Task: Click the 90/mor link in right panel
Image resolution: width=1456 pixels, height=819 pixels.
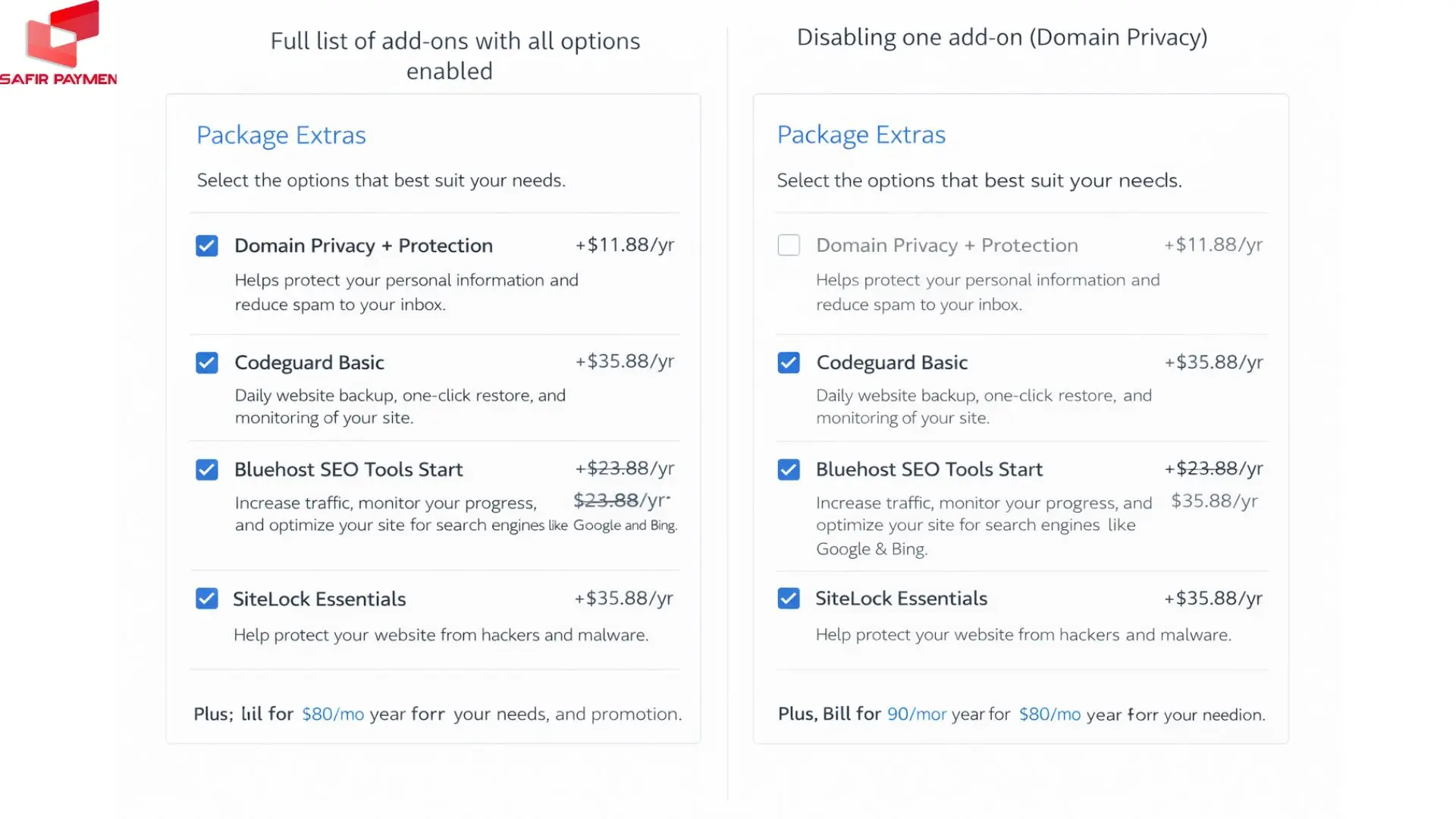Action: pyautogui.click(x=917, y=714)
